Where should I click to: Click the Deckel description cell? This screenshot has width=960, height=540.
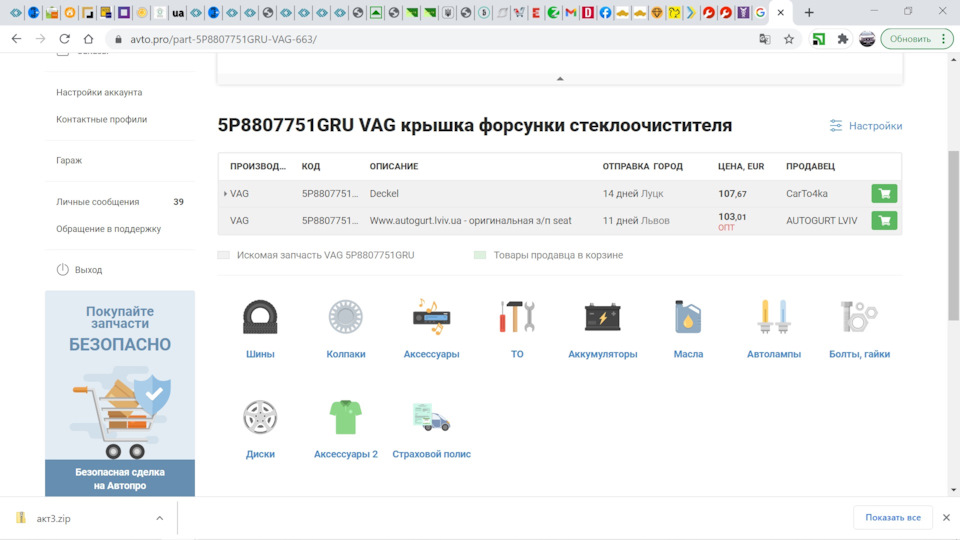[x=384, y=193]
